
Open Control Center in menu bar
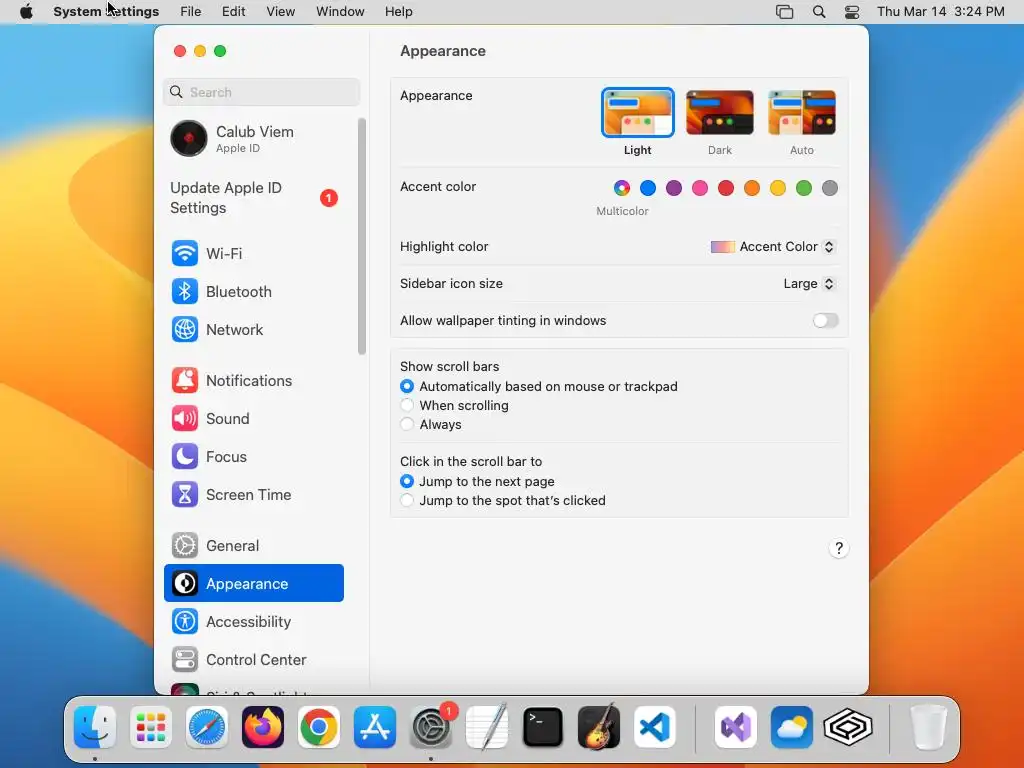point(852,12)
